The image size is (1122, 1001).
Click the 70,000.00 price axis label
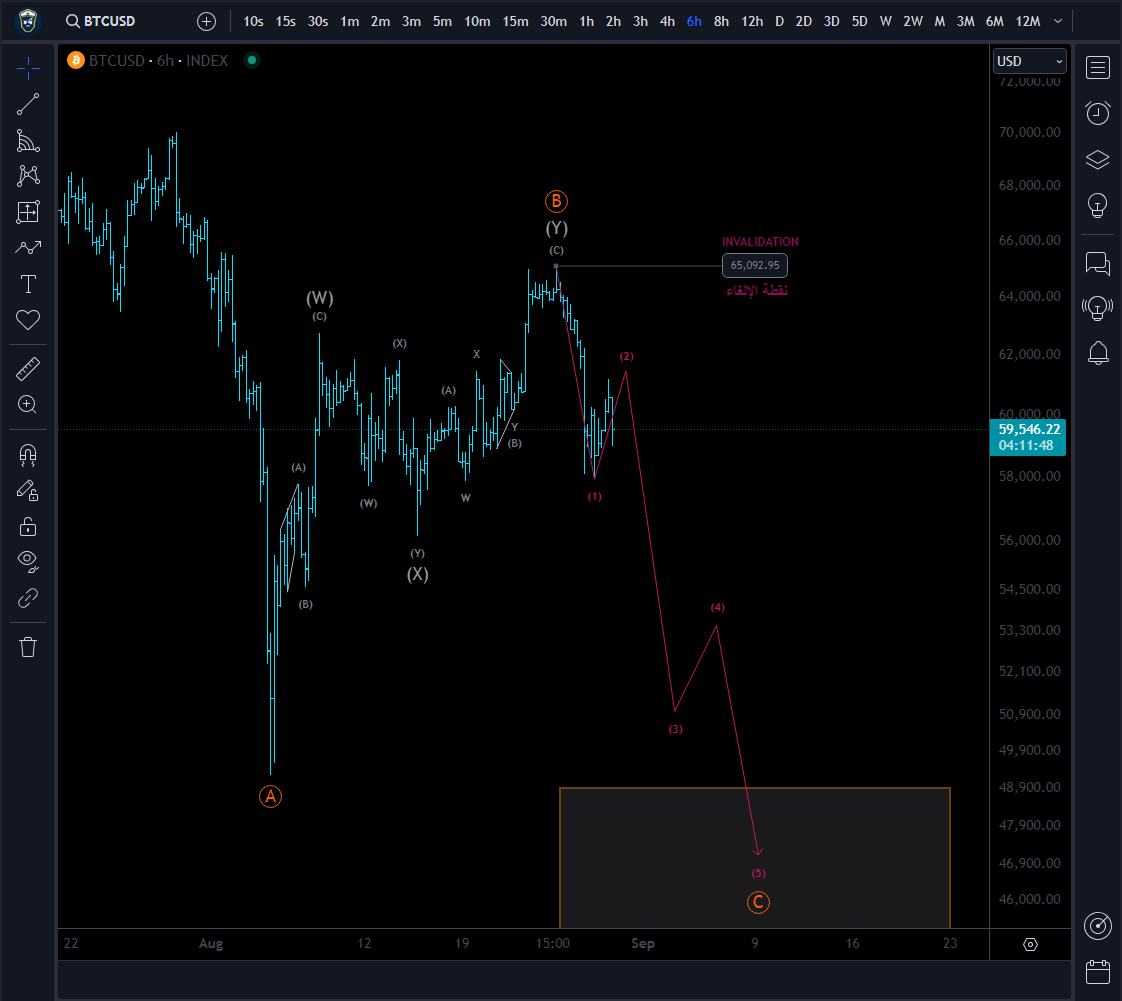(1030, 132)
